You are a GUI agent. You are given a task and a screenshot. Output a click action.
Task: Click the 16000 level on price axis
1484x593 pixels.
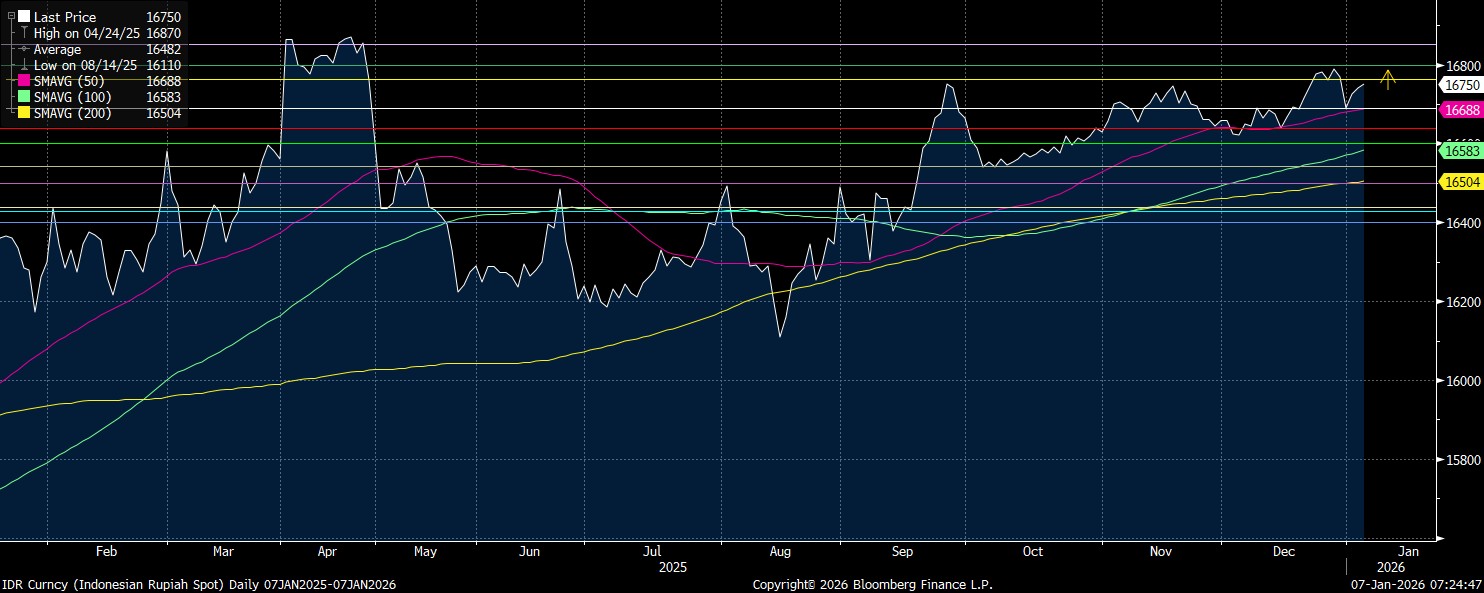point(1458,381)
